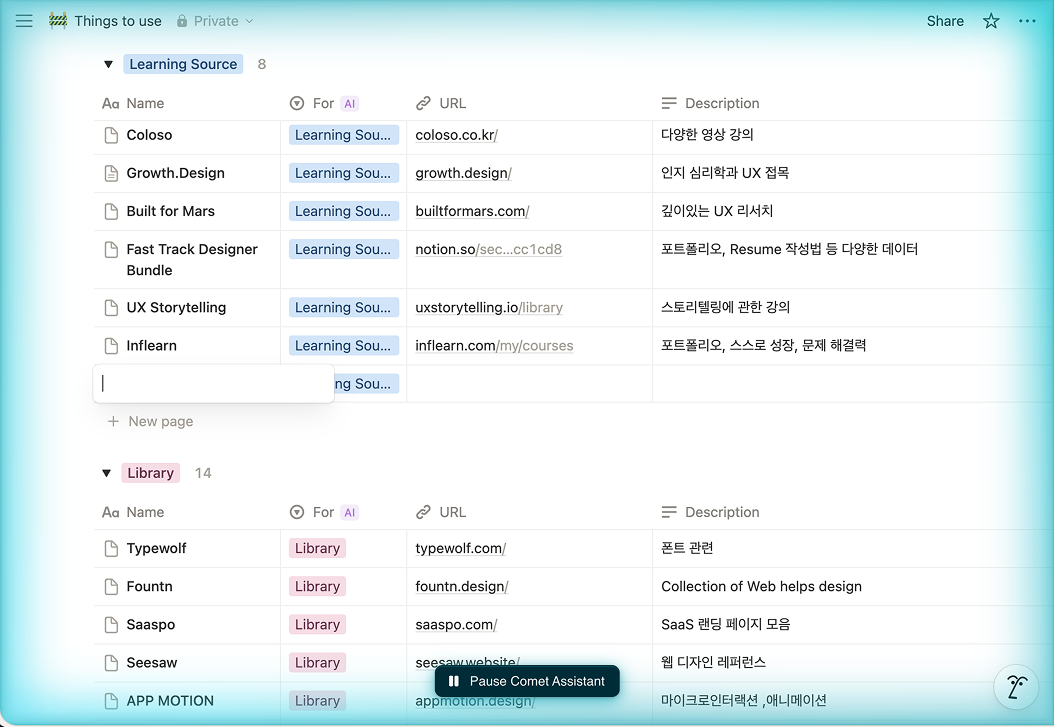Click the empty name input field for new row

point(214,384)
